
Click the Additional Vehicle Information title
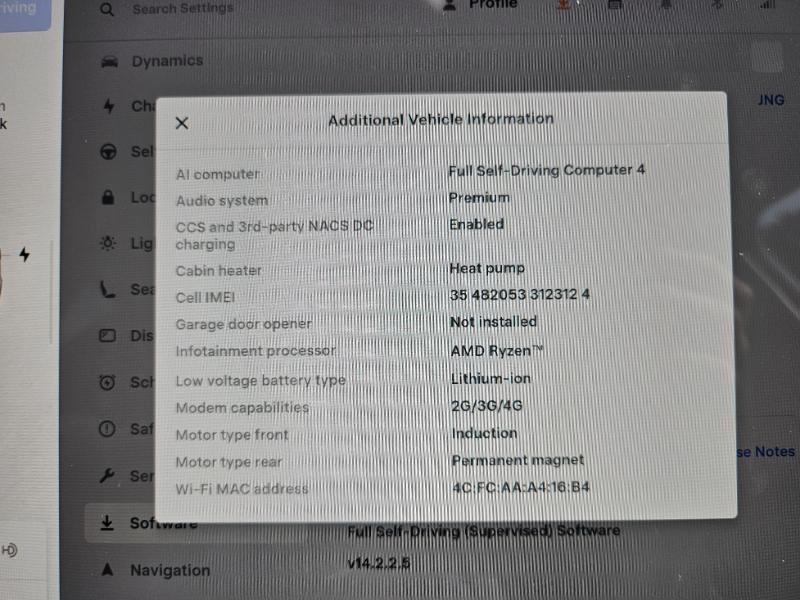pos(441,119)
